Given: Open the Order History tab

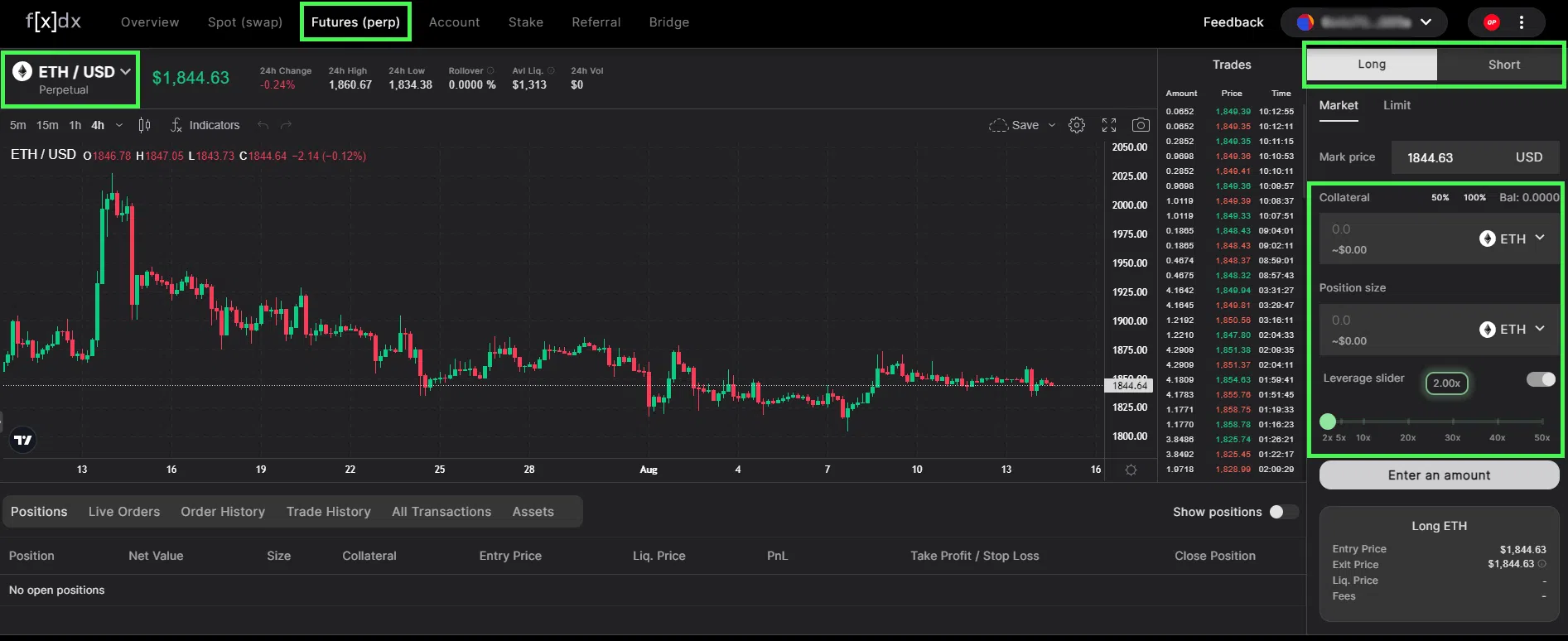Looking at the screenshot, I should point(223,512).
